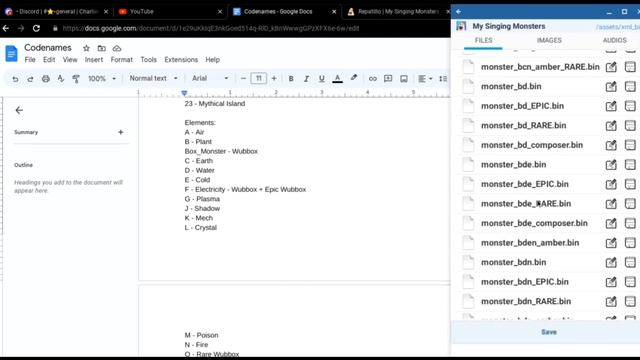Click the Codenames document title

(48, 47)
